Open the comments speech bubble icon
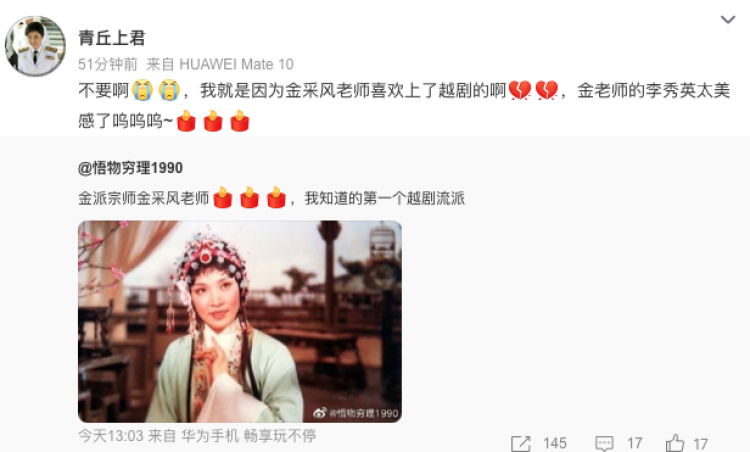750x452 pixels. [604, 443]
